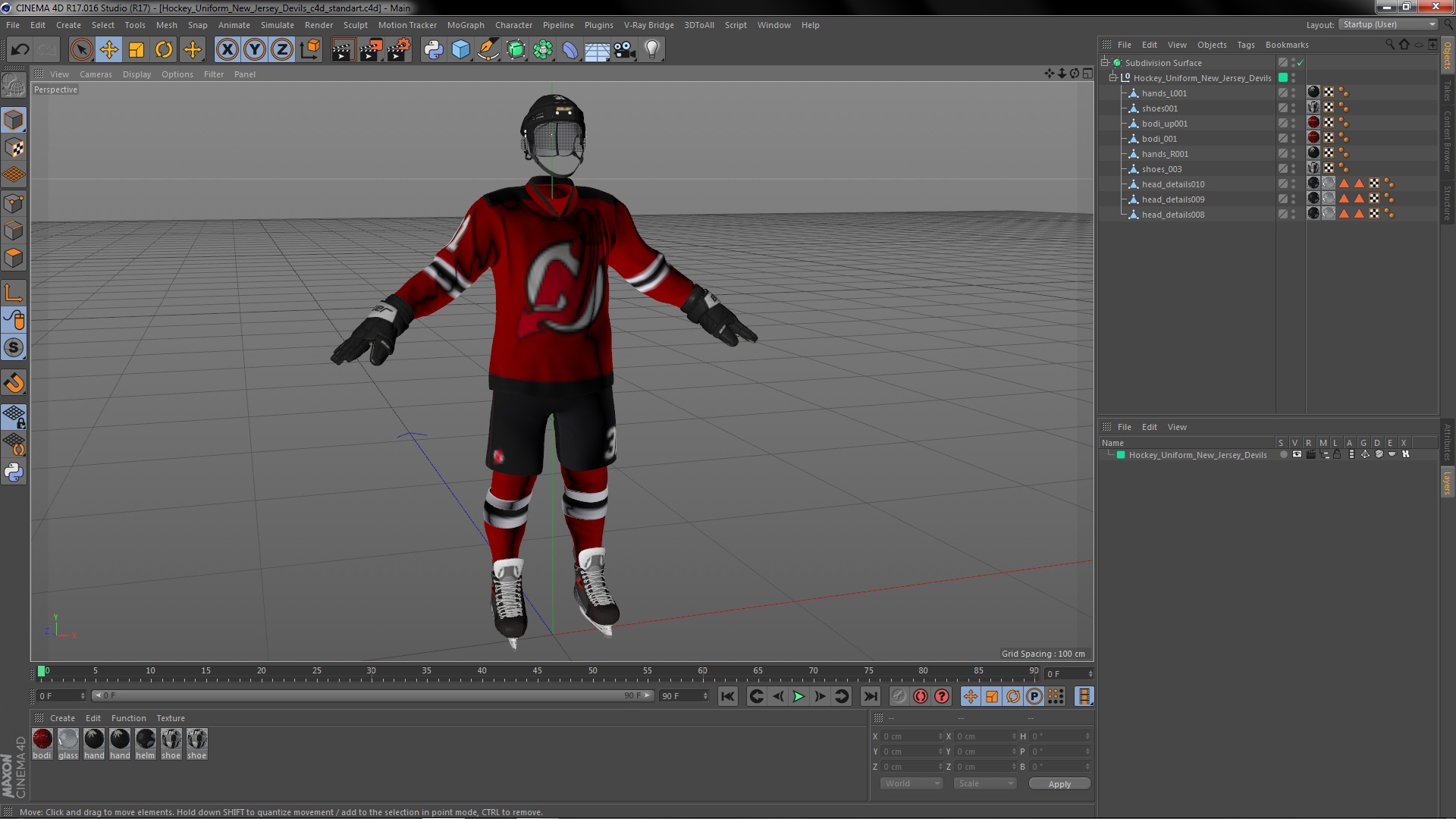Click the magnet Snap Settings icon
This screenshot has width=1456, height=819.
[x=14, y=383]
